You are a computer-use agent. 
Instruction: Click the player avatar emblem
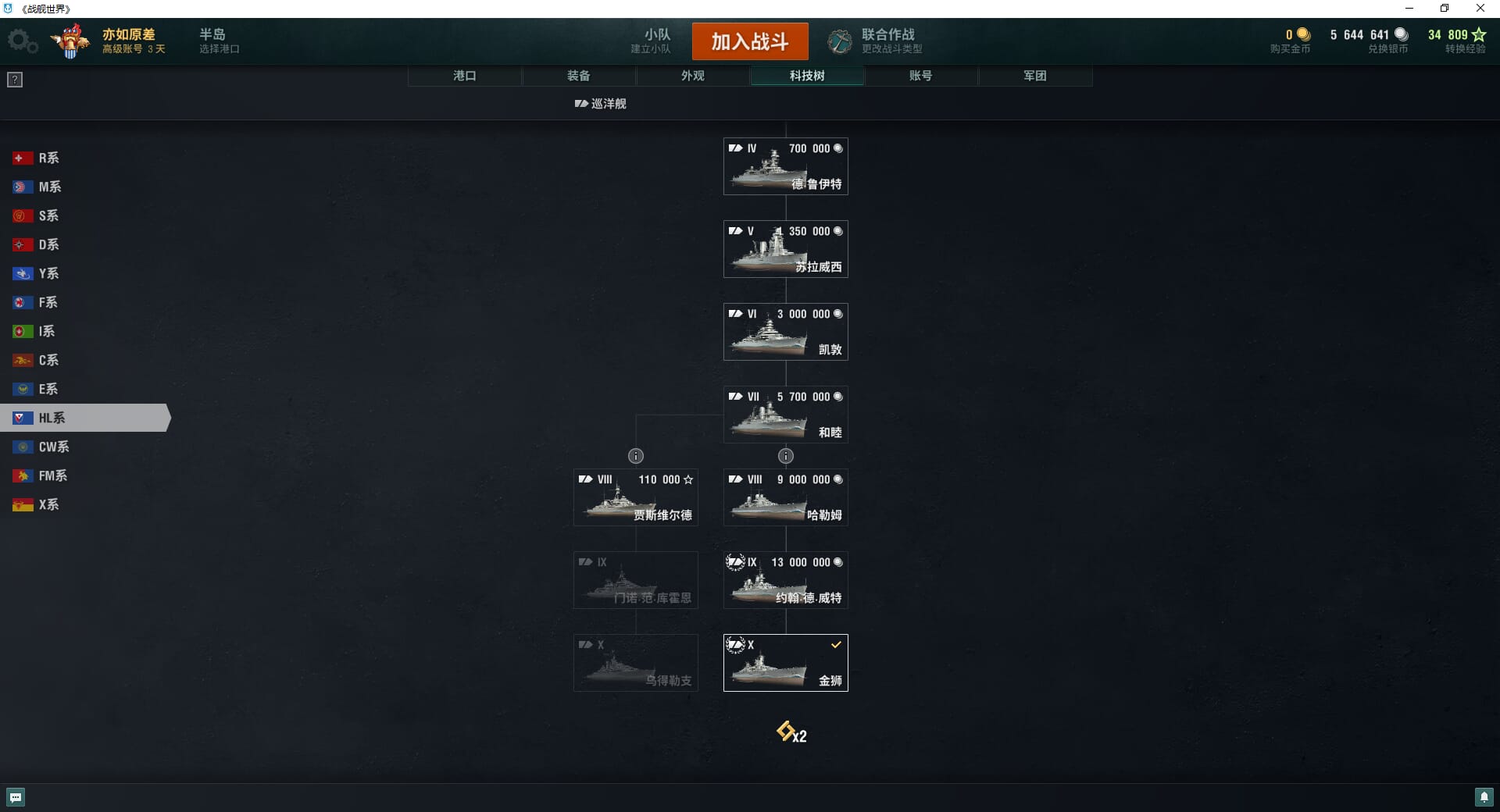pos(71,41)
